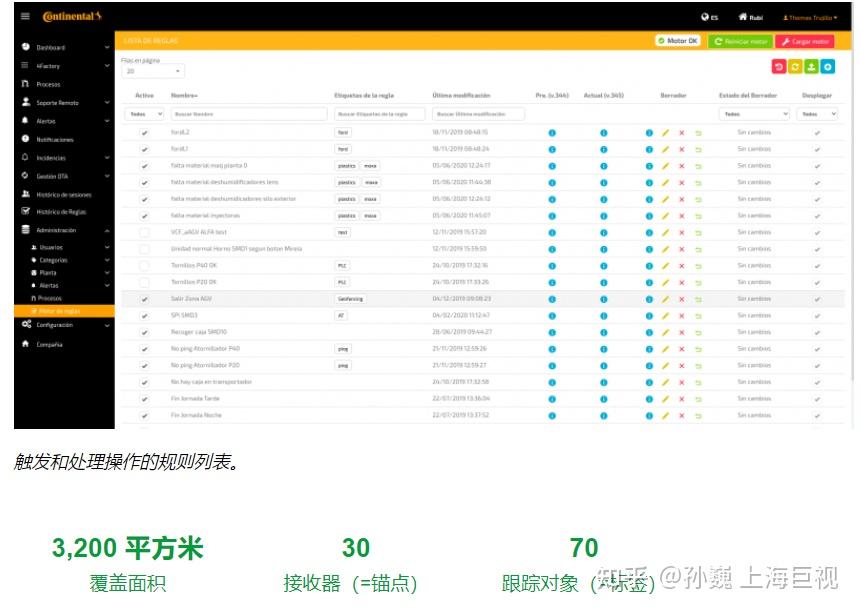Uncheck the Active checkbox for ford.2

pyautogui.click(x=144, y=133)
